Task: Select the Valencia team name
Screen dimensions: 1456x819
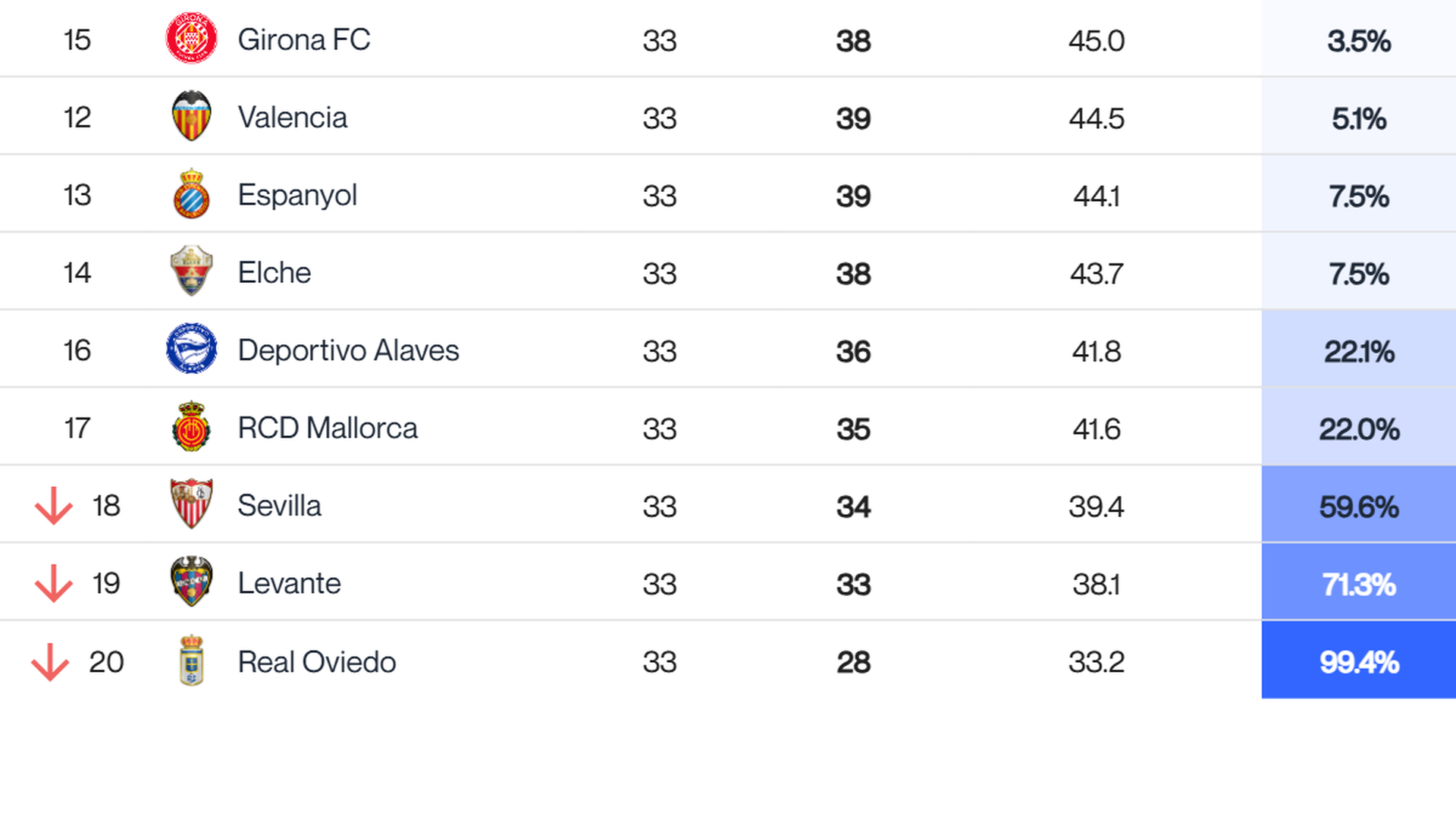Action: point(292,118)
